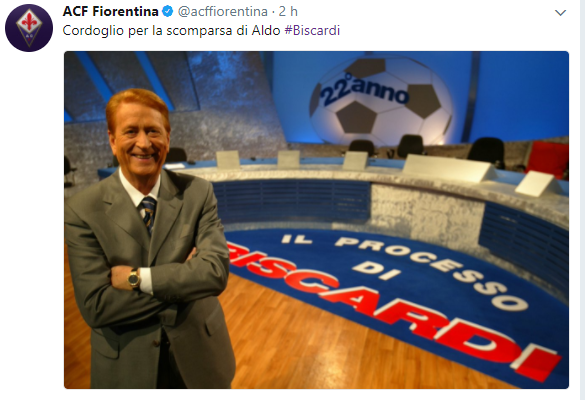Image resolution: width=585 pixels, height=400 pixels.
Task: Click the man's striped tie in photo
Action: pos(148,214)
